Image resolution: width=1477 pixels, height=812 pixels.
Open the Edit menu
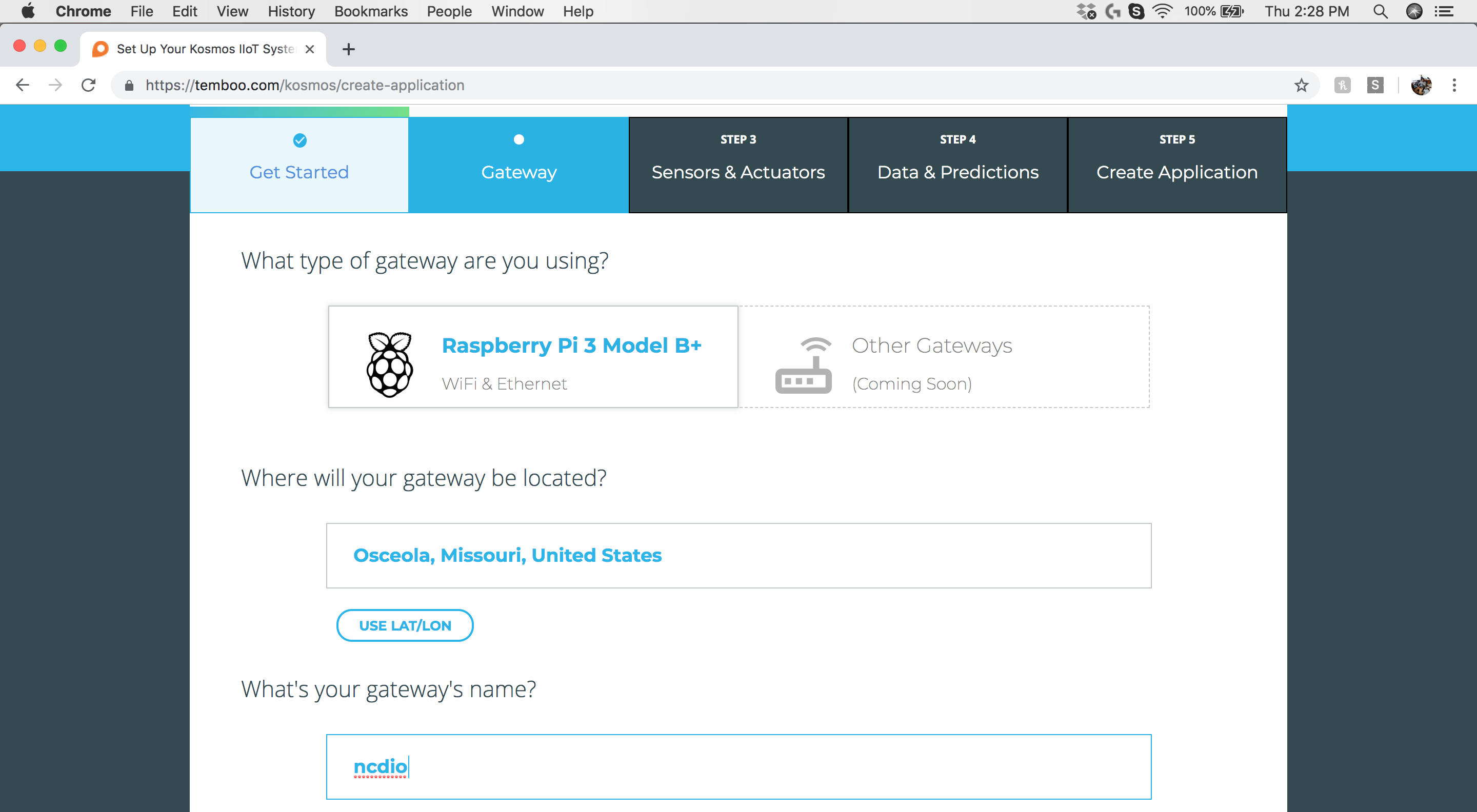185,11
